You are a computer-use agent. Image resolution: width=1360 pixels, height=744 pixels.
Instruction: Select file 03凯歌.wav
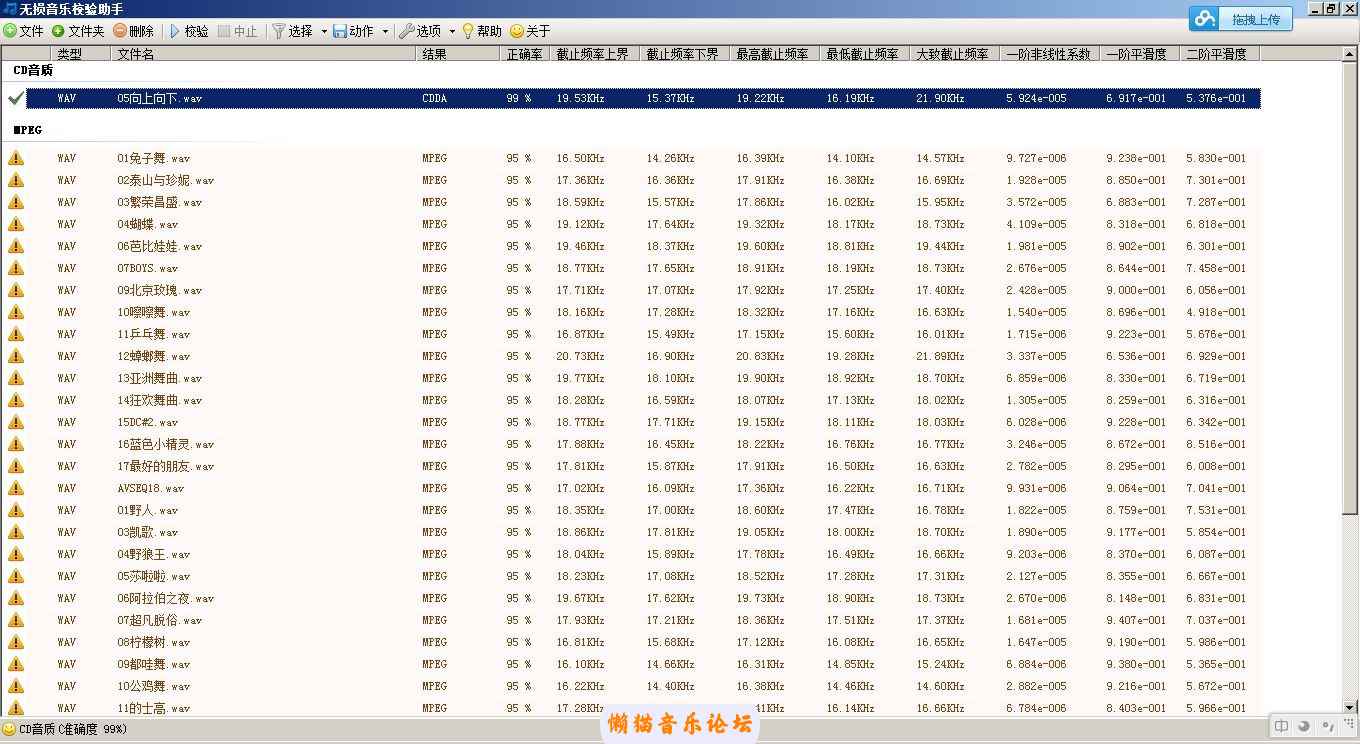(x=147, y=532)
